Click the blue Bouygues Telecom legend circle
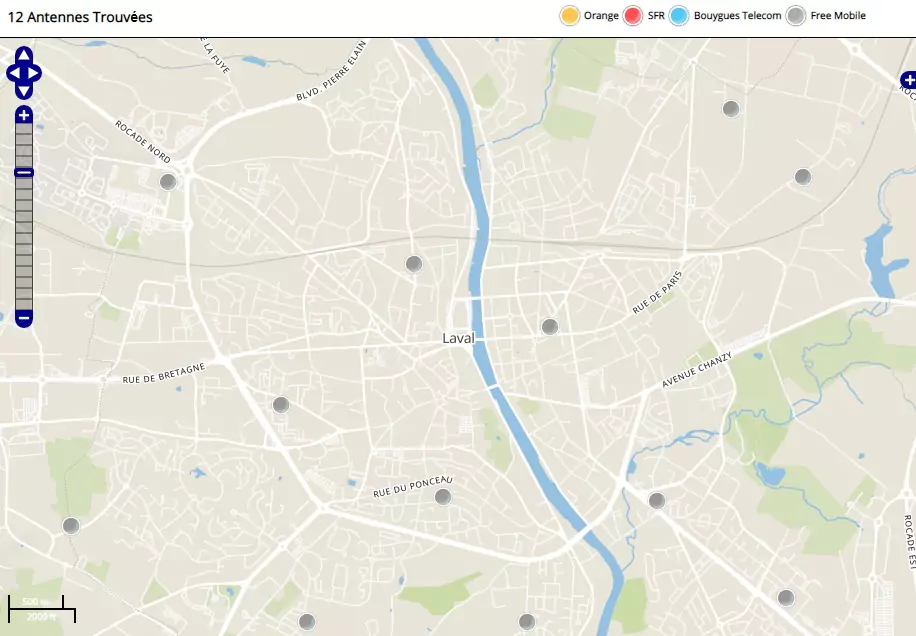916x636 pixels. pos(679,16)
